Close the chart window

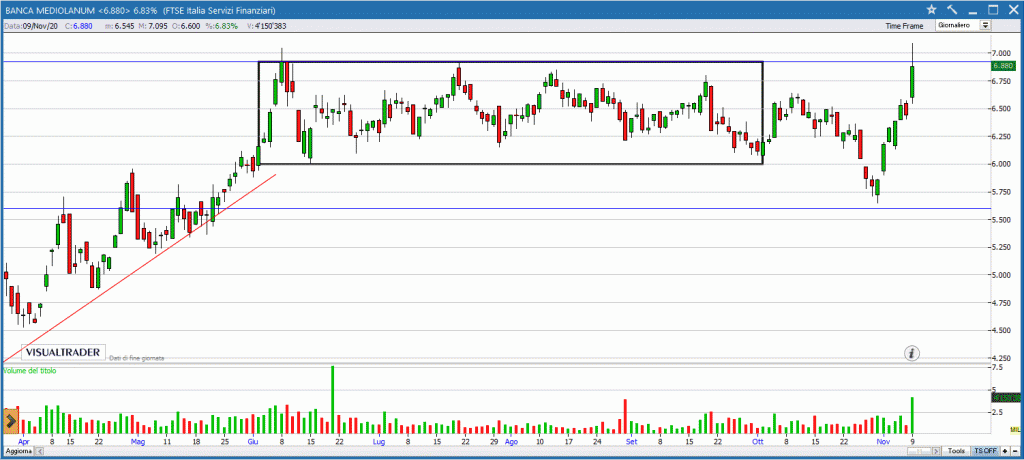point(1013,9)
